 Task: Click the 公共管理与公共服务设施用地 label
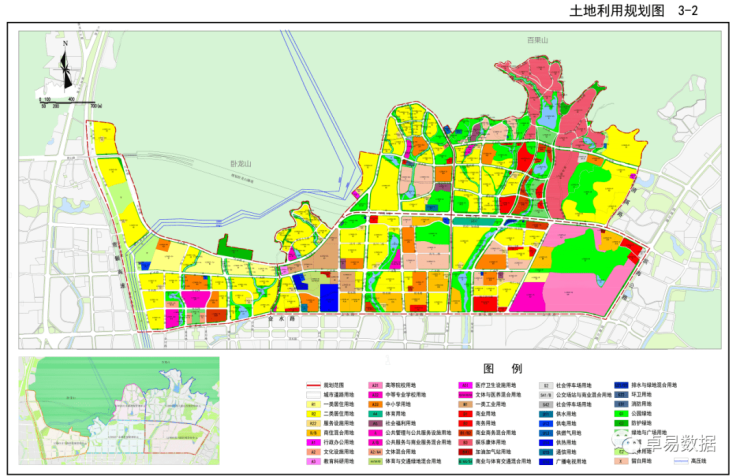[x=419, y=433]
